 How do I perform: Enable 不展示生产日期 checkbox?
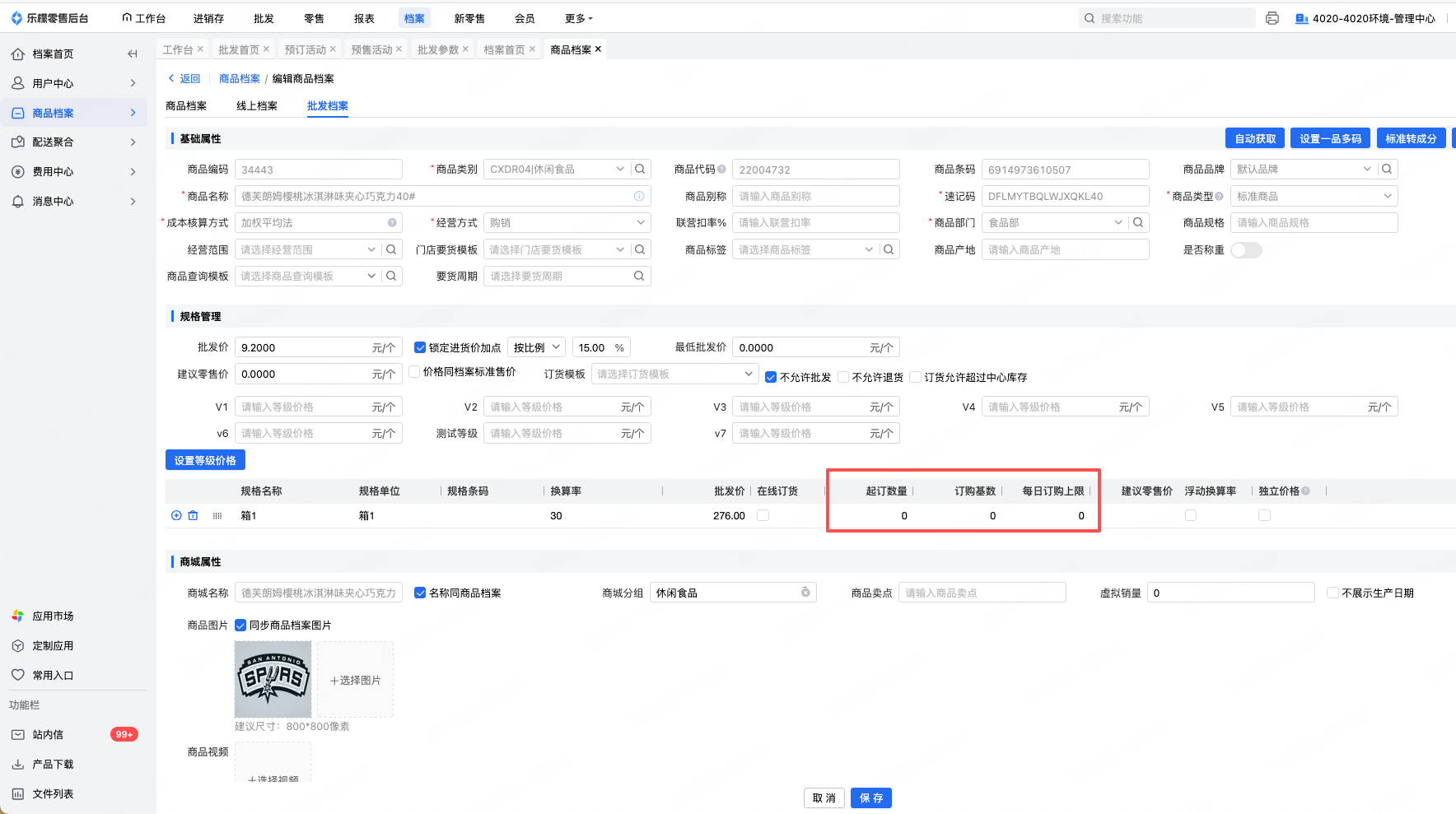point(1332,593)
